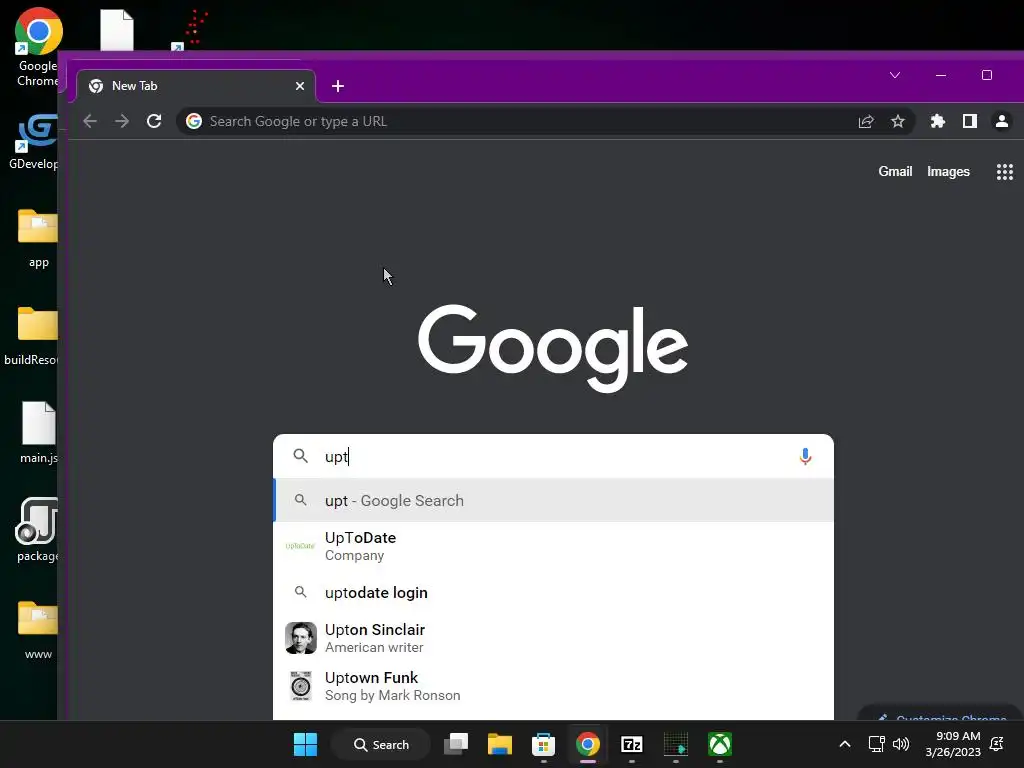Viewport: 1024px width, 768px height.
Task: Reload the page with the refresh icon
Action: [x=154, y=121]
